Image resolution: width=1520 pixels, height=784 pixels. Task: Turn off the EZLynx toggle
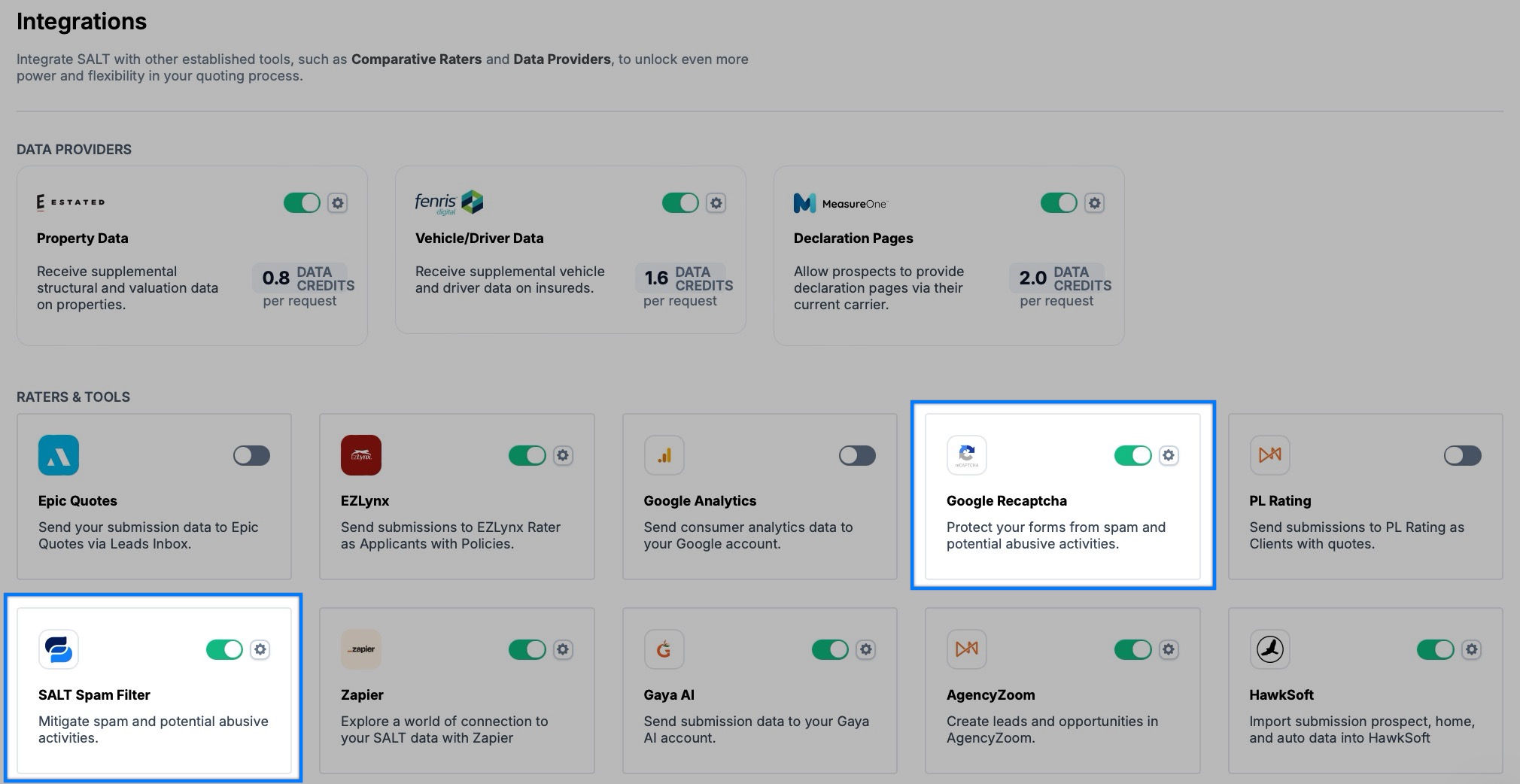527,455
